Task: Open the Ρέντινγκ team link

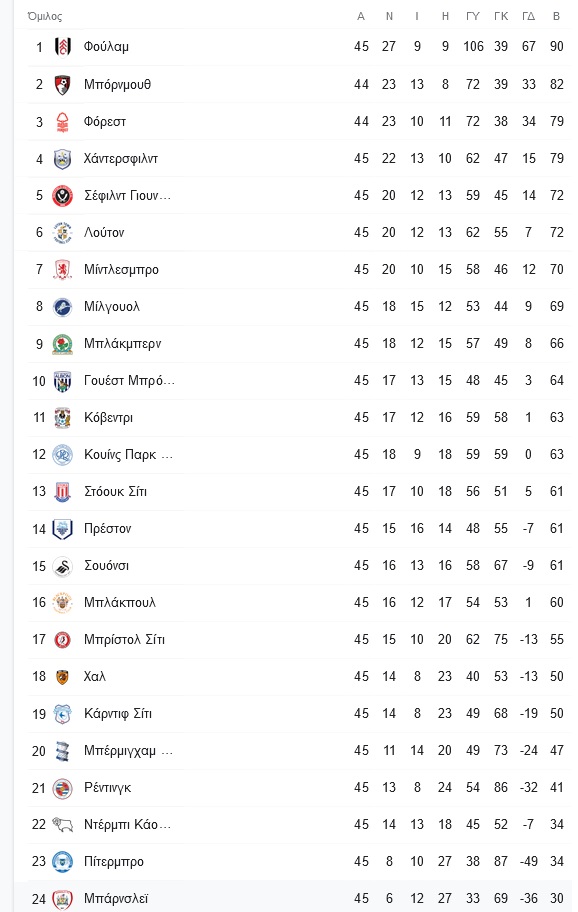Action: 108,788
